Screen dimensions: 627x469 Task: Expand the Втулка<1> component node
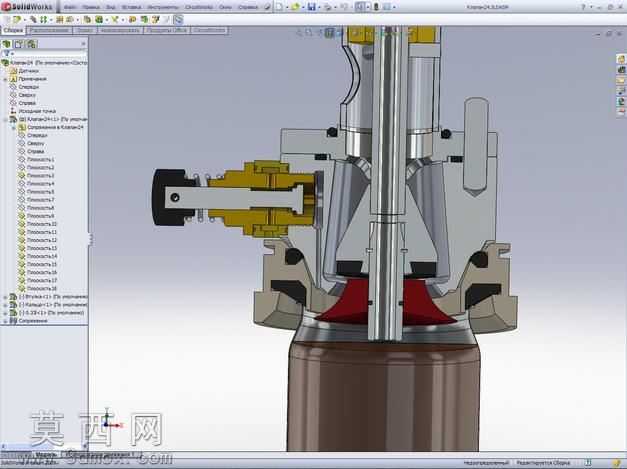click(x=5, y=297)
